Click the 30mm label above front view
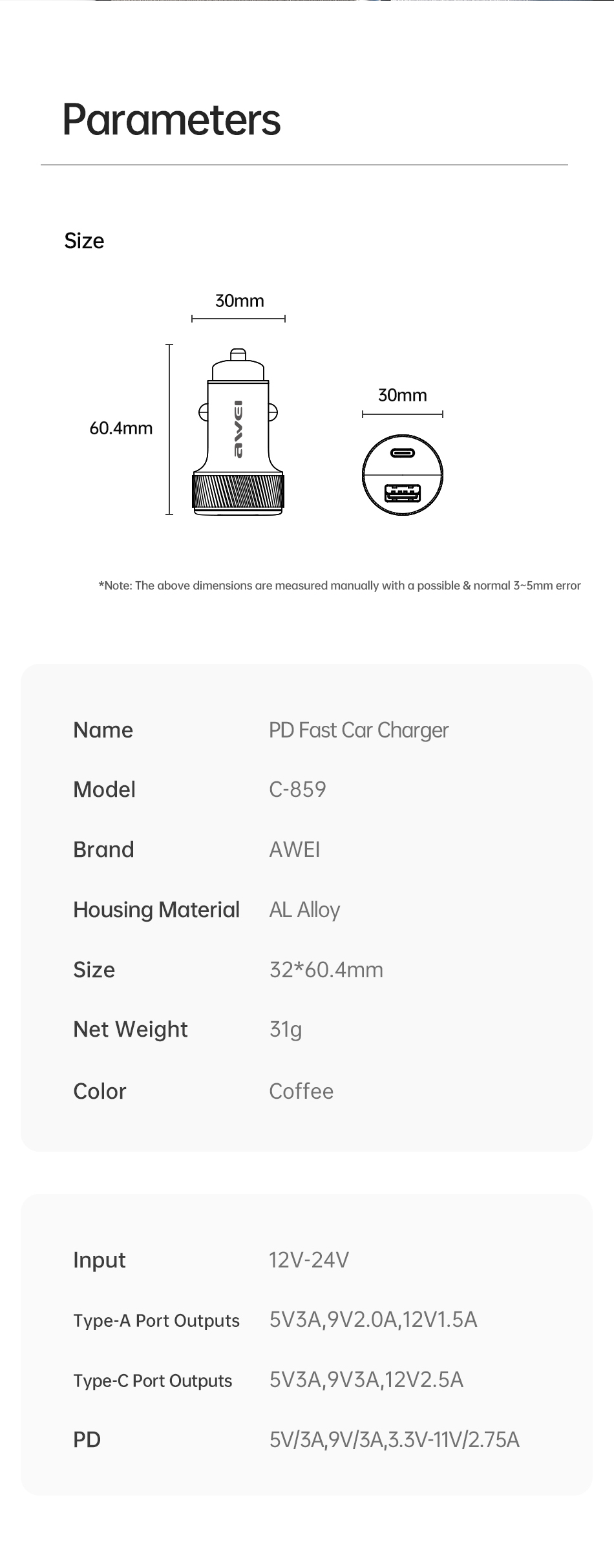The image size is (614, 1568). point(402,396)
